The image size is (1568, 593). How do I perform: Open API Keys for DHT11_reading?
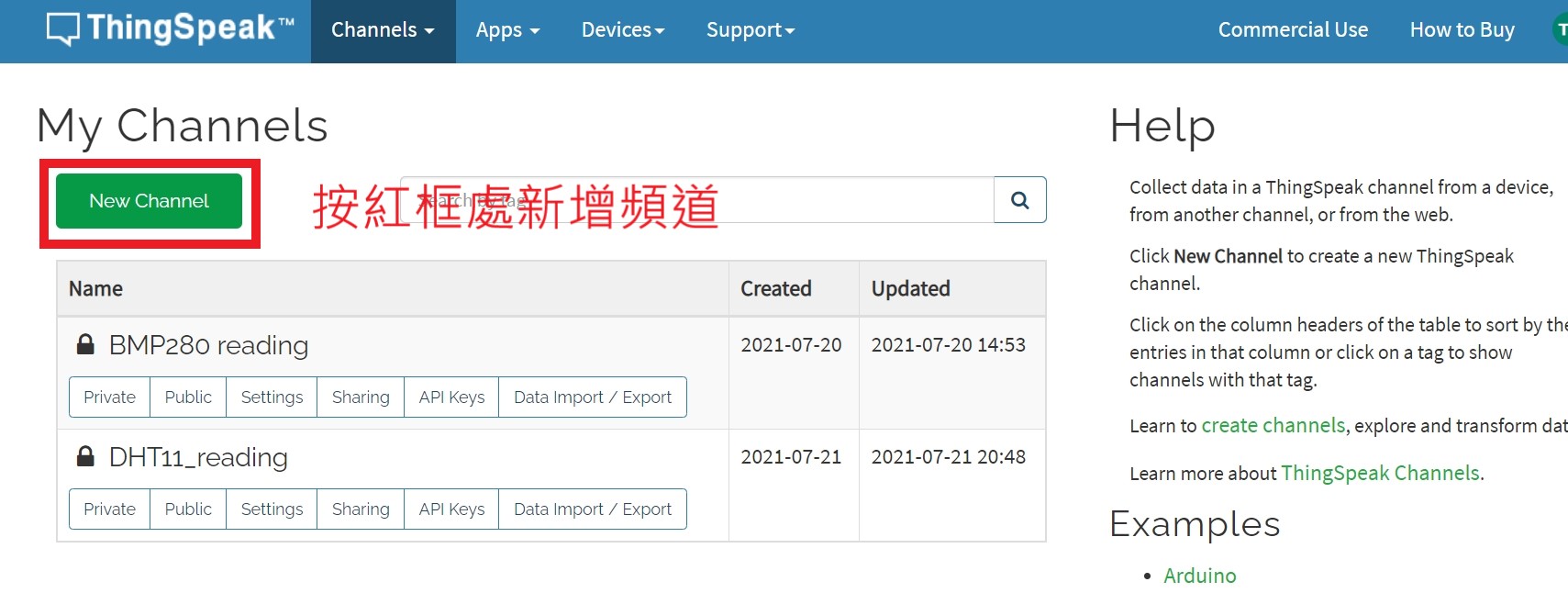[451, 509]
